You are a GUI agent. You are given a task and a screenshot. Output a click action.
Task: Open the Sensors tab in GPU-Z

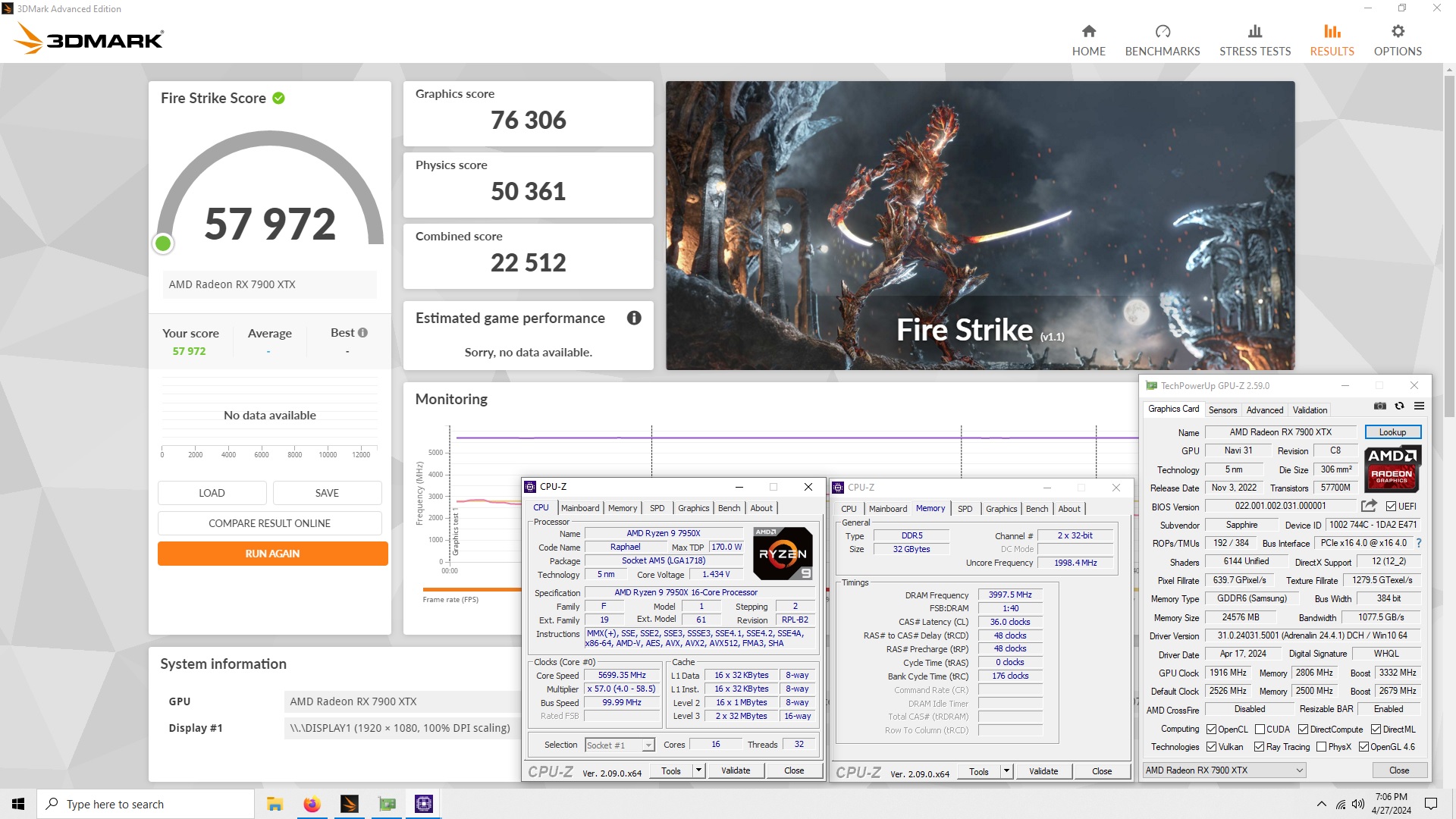[1222, 410]
